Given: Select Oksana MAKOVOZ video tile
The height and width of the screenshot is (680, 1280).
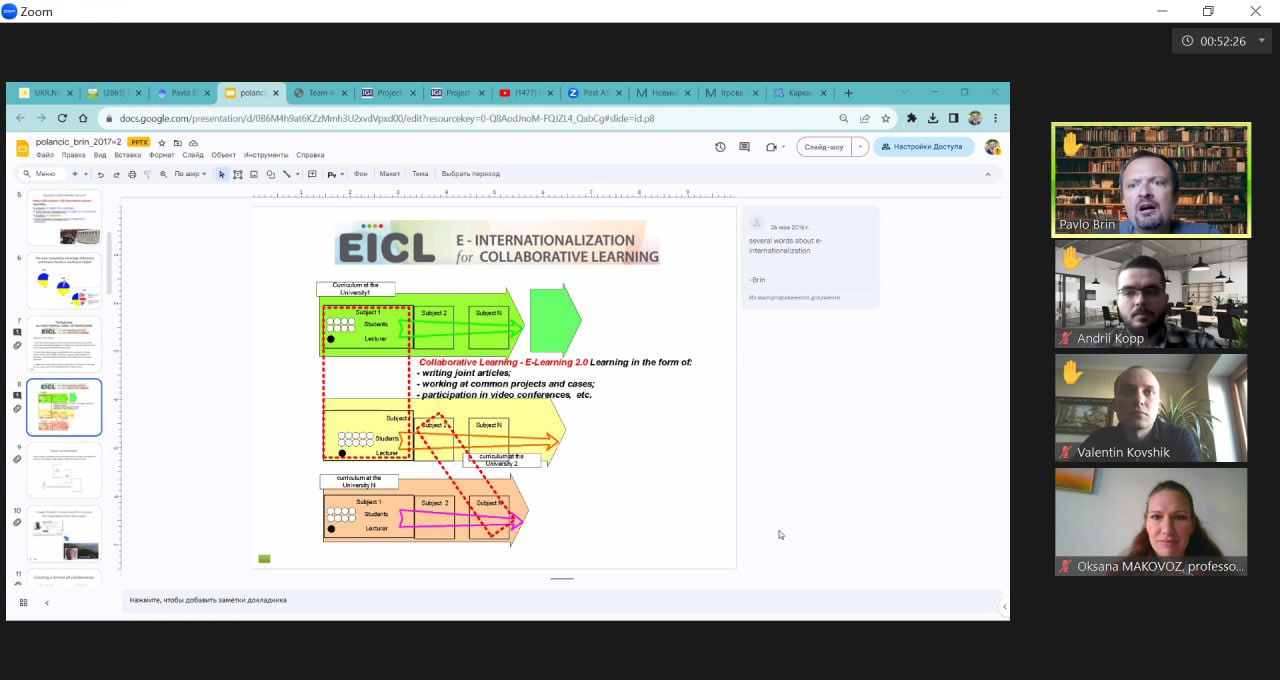Looking at the screenshot, I should 1151,522.
